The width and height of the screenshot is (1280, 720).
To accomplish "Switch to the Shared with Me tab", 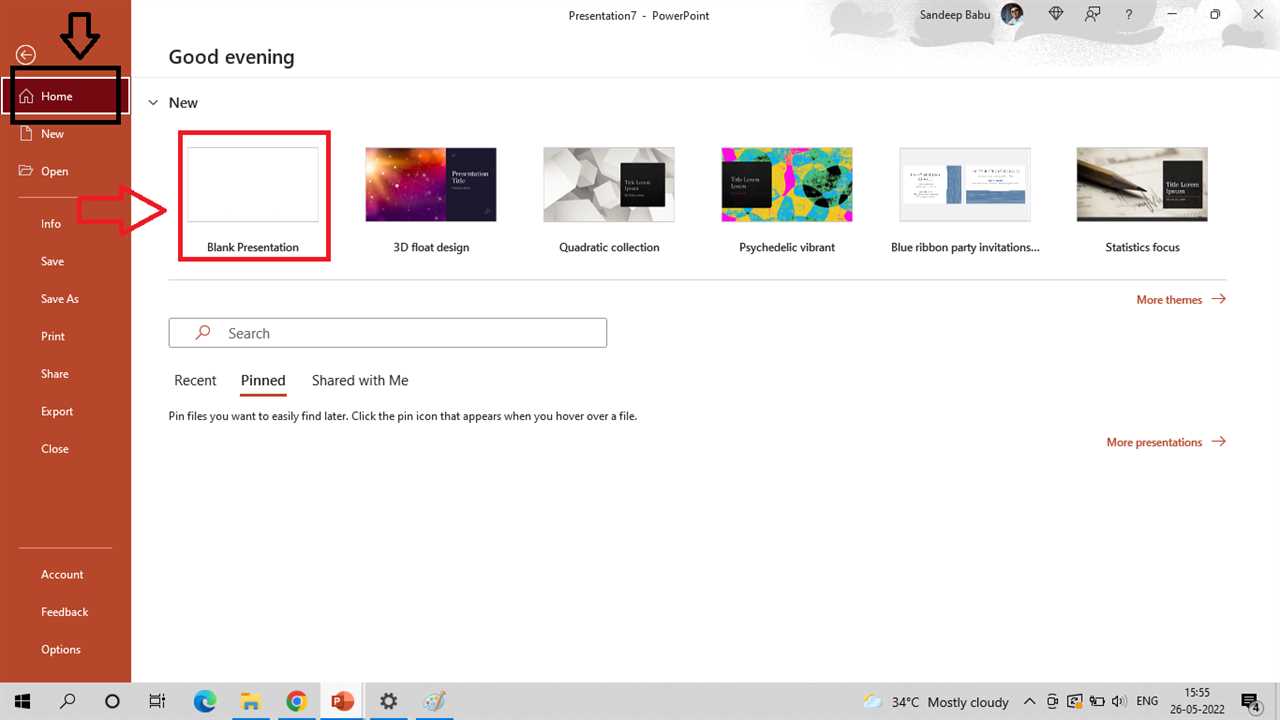I will tap(360, 381).
